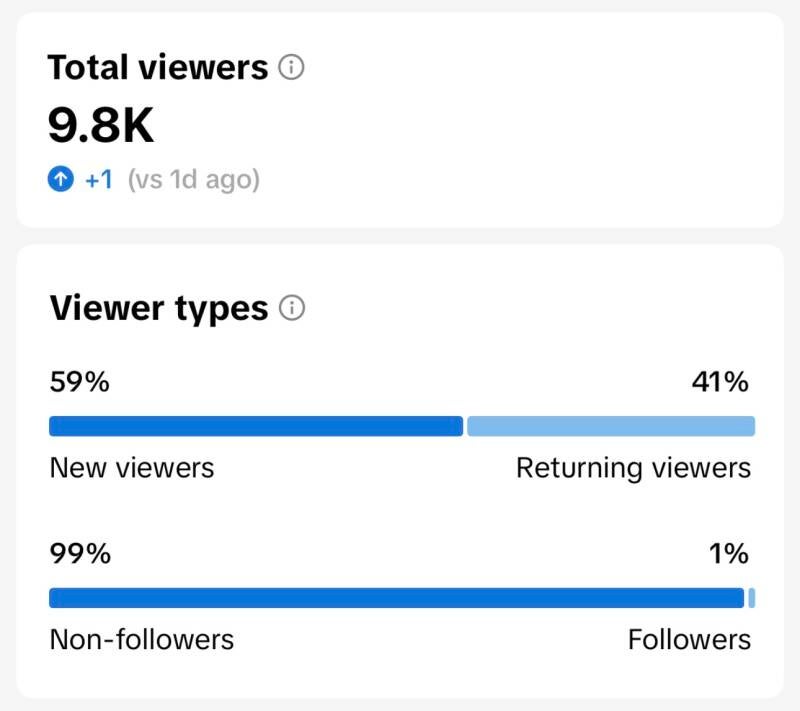Click the +1 change indicator
This screenshot has width=800, height=711.
pos(98,180)
